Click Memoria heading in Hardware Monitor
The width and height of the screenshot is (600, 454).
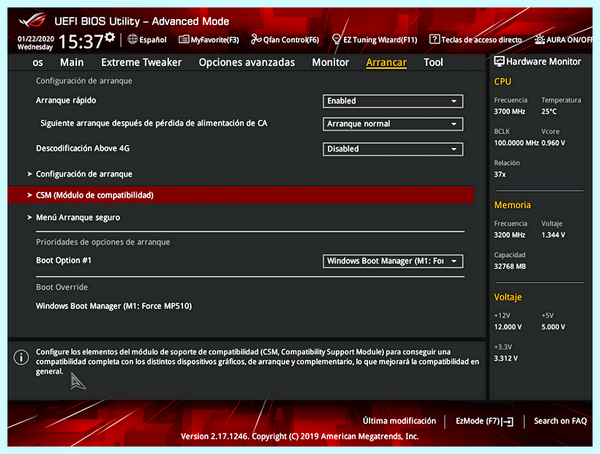tap(512, 205)
